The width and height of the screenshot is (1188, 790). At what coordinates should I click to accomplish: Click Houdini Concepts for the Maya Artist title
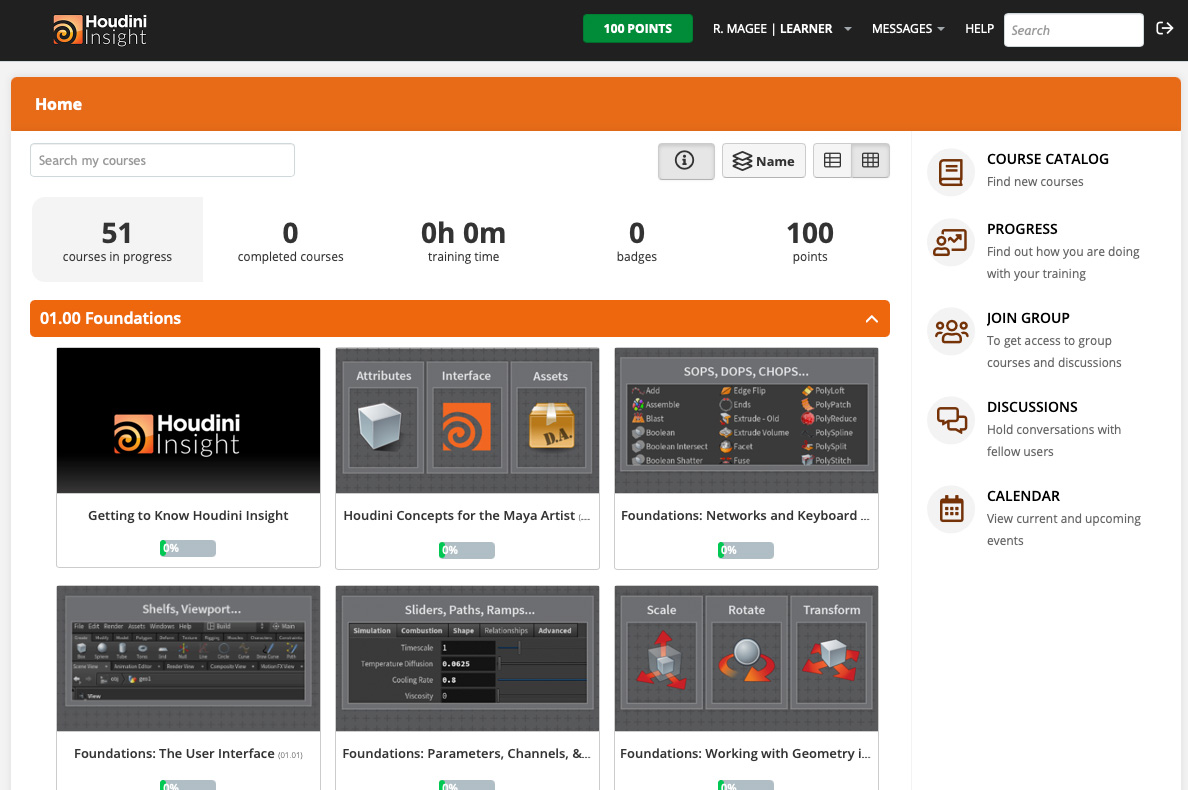click(x=466, y=516)
